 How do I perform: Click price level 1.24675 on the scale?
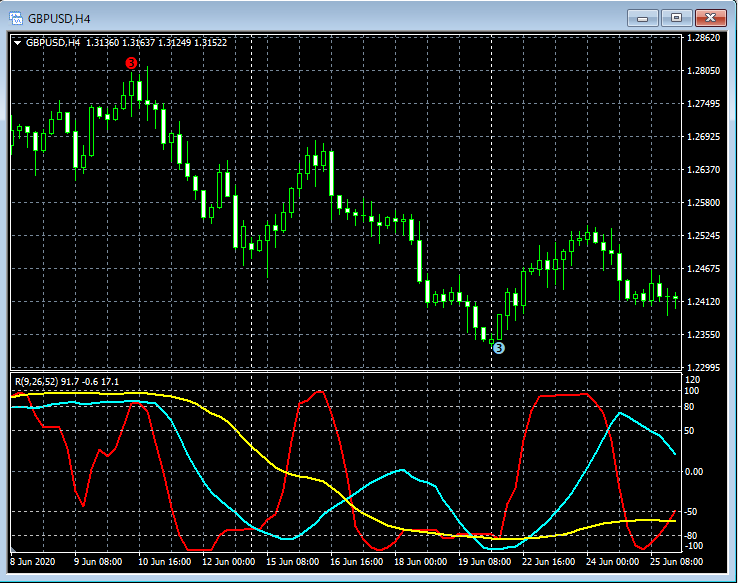click(x=703, y=269)
